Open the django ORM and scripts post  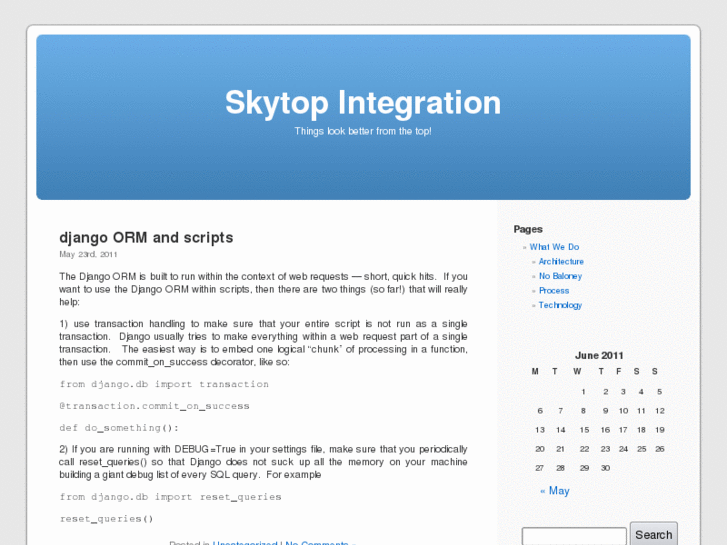(x=146, y=237)
